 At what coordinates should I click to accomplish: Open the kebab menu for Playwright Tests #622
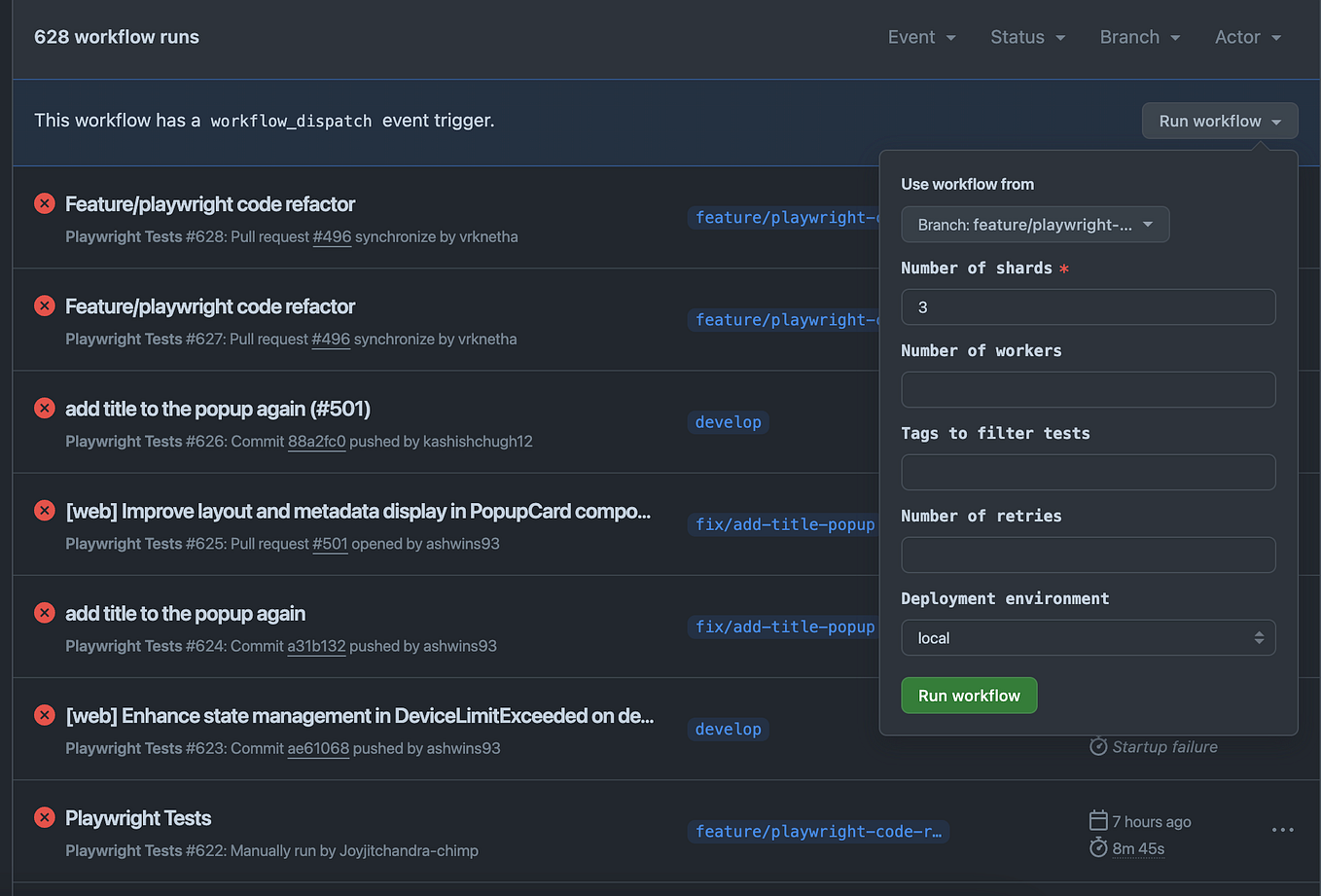click(x=1282, y=830)
